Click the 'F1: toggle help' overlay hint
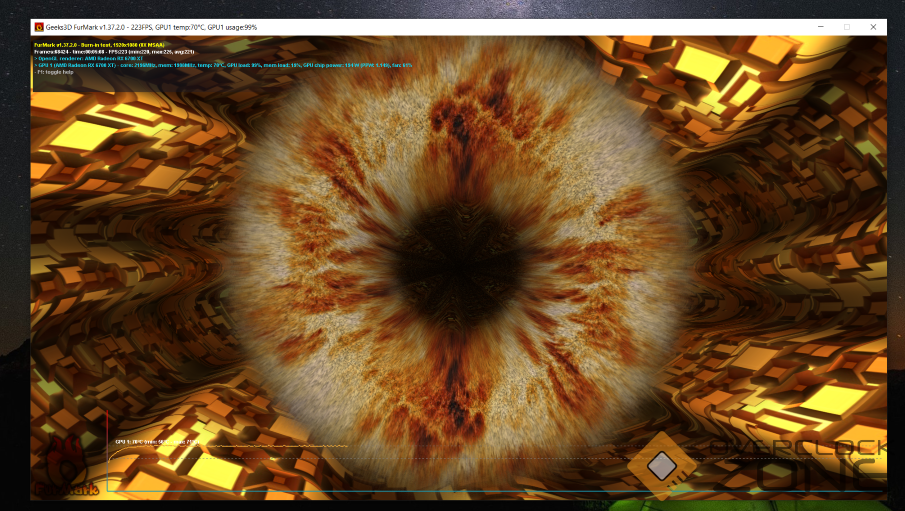 click(54, 72)
